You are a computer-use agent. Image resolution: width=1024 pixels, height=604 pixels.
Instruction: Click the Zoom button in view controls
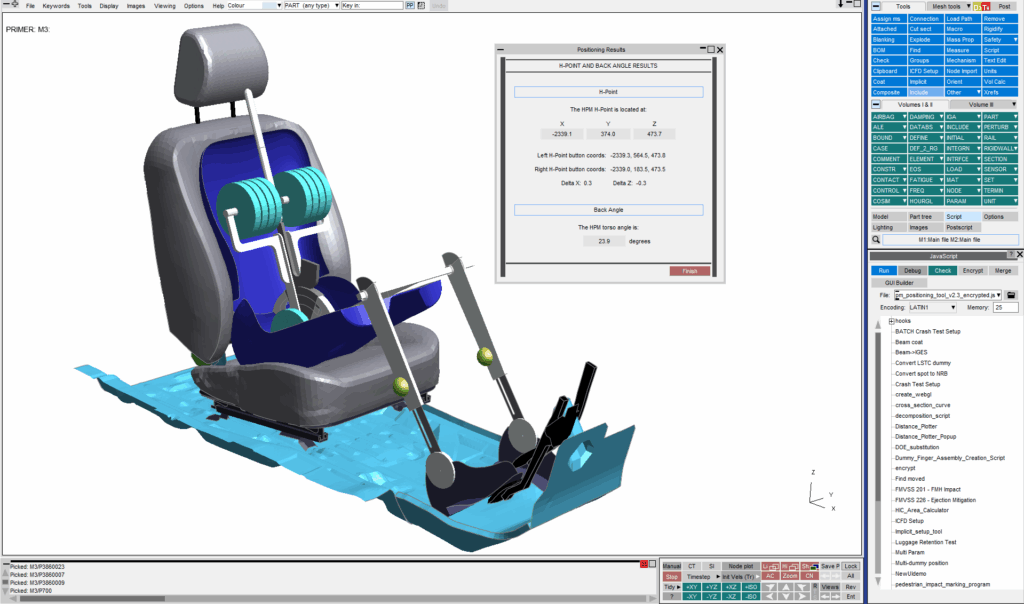pos(790,576)
